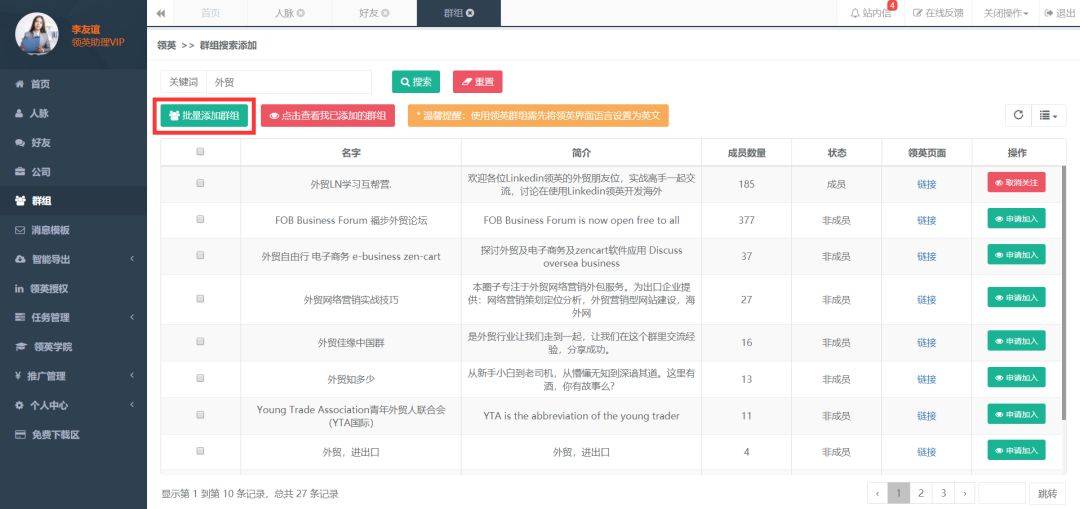1080x509 pixels.
Task: Expand 推广管理 sidebar menu
Action: (x=74, y=376)
